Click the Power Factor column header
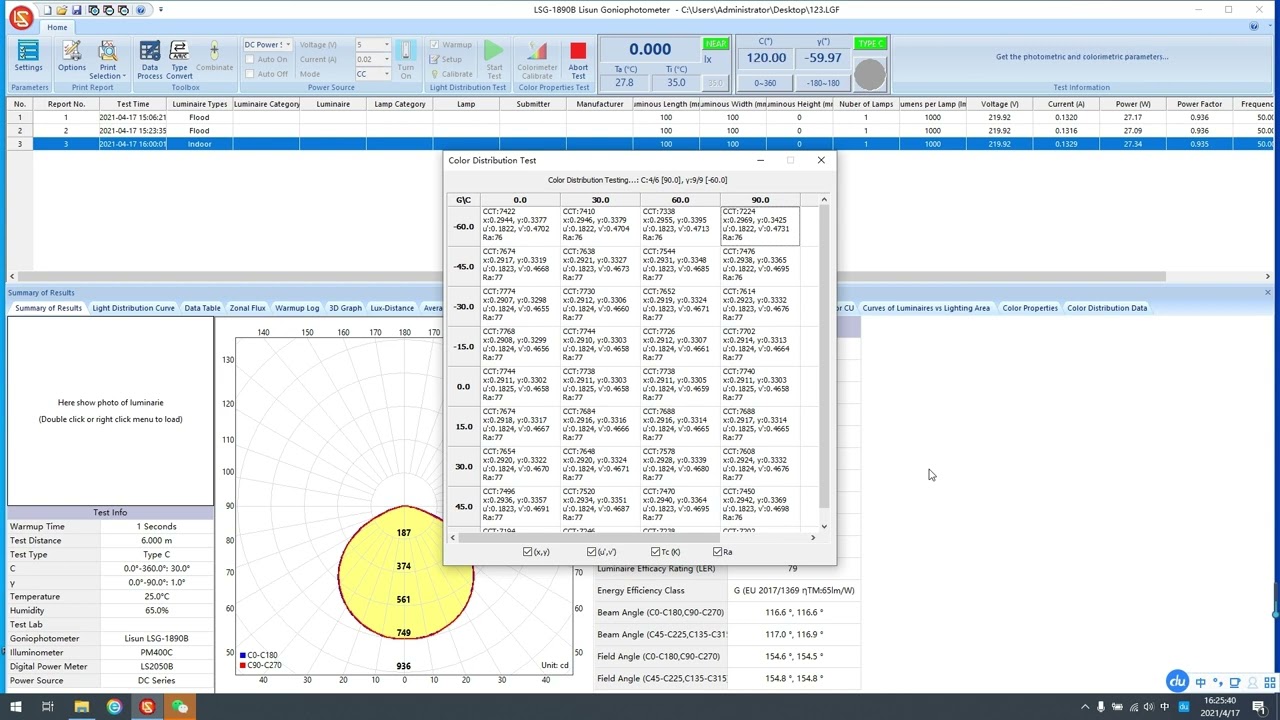This screenshot has width=1280, height=720. tap(1199, 104)
